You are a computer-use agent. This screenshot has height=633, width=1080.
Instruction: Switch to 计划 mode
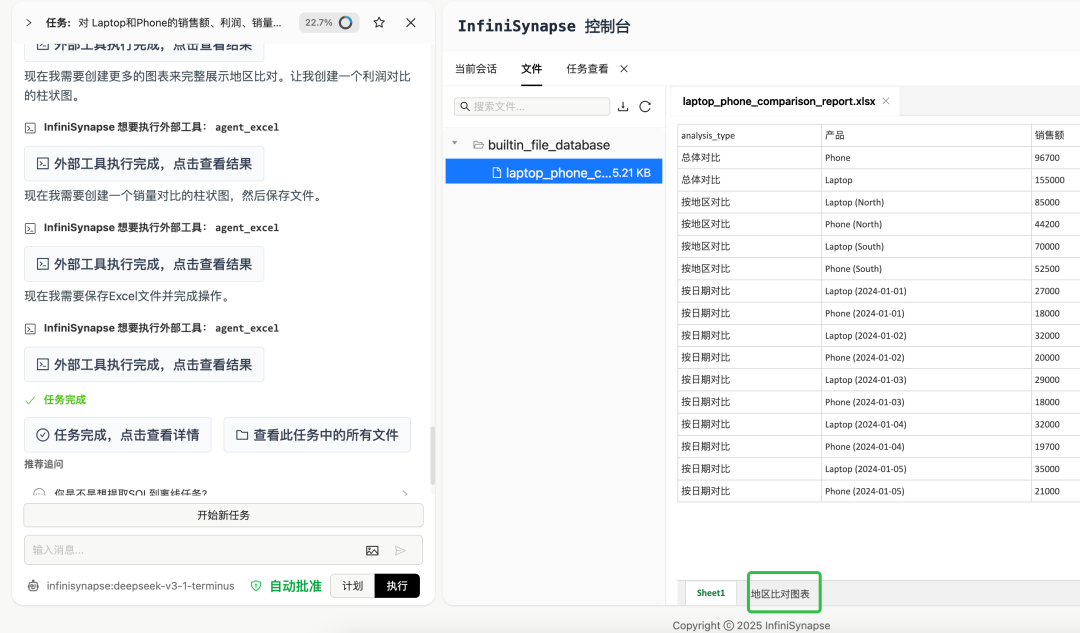[x=353, y=586]
